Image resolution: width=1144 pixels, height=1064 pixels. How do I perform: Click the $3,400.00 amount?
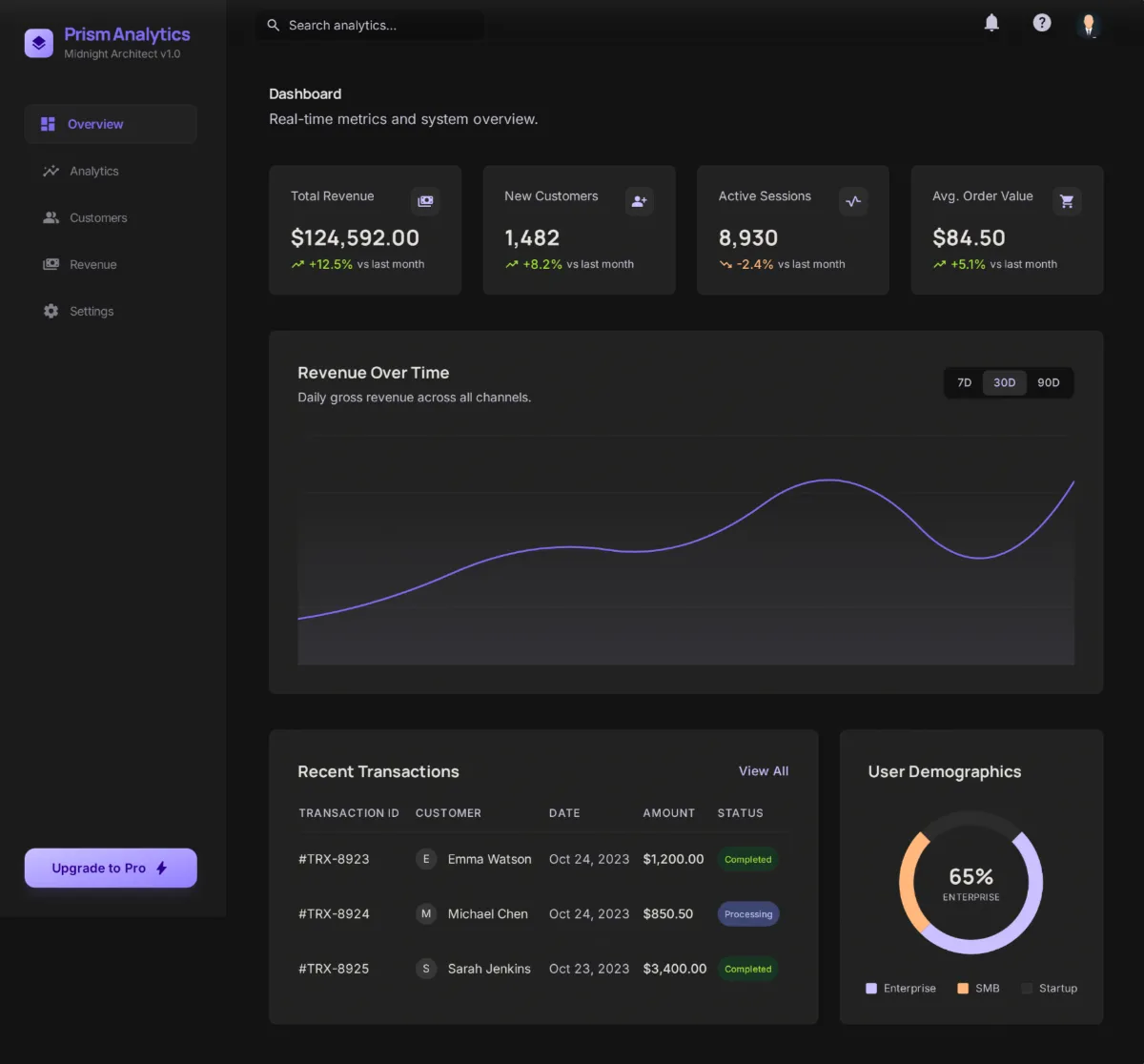pyautogui.click(x=675, y=969)
